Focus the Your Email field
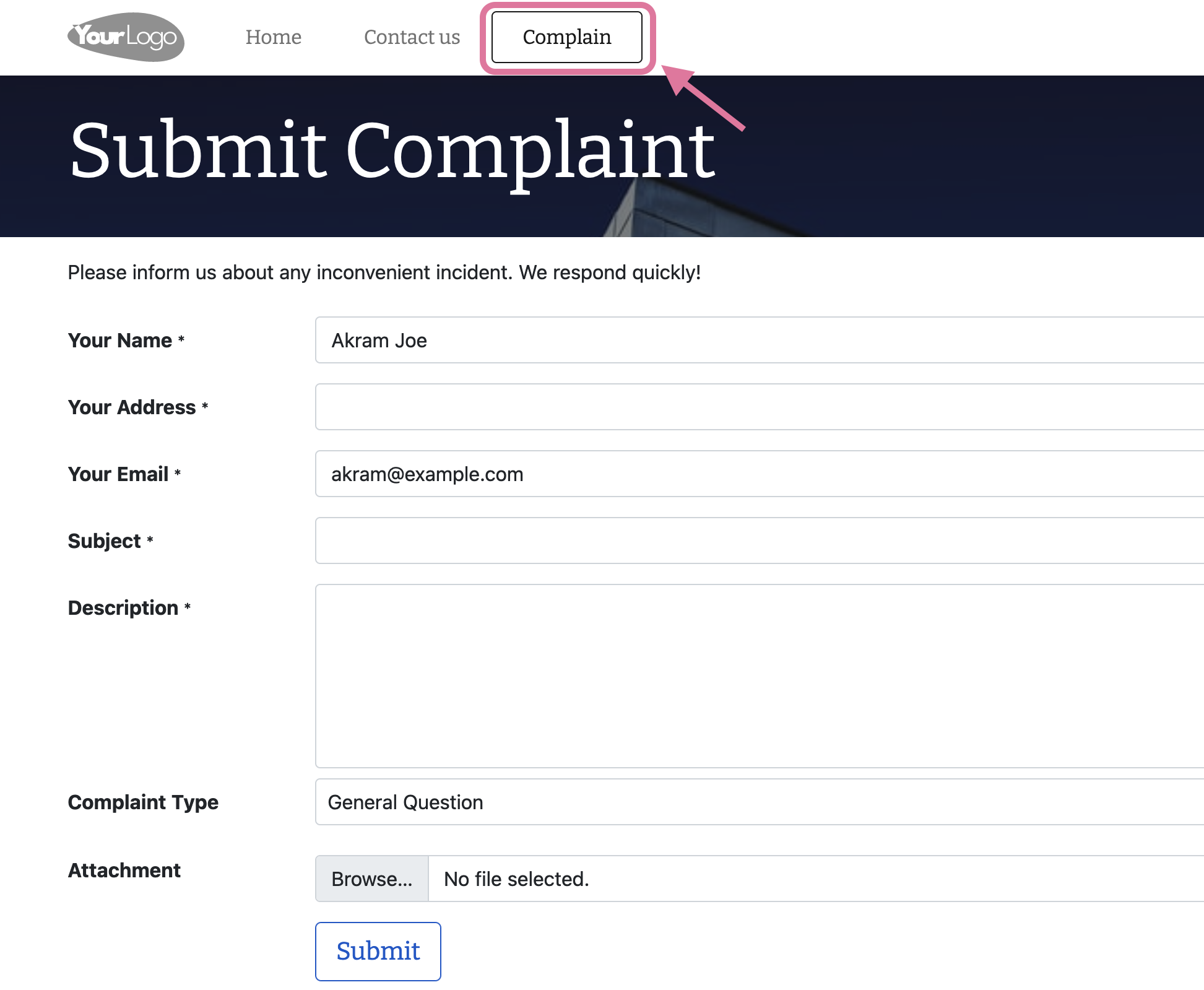Screen dimensions: 1204x990 pyautogui.click(x=760, y=474)
